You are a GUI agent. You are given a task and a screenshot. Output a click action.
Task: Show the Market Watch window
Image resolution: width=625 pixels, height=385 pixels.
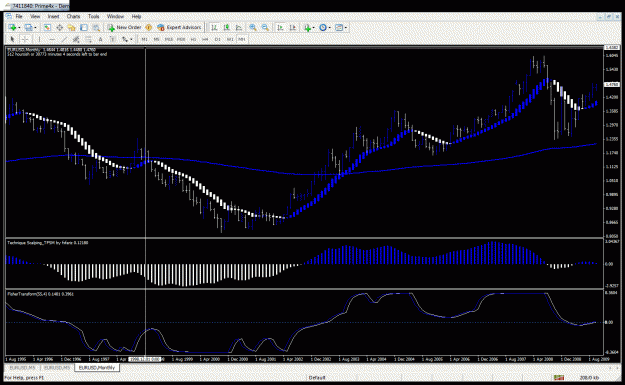pyautogui.click(x=47, y=28)
